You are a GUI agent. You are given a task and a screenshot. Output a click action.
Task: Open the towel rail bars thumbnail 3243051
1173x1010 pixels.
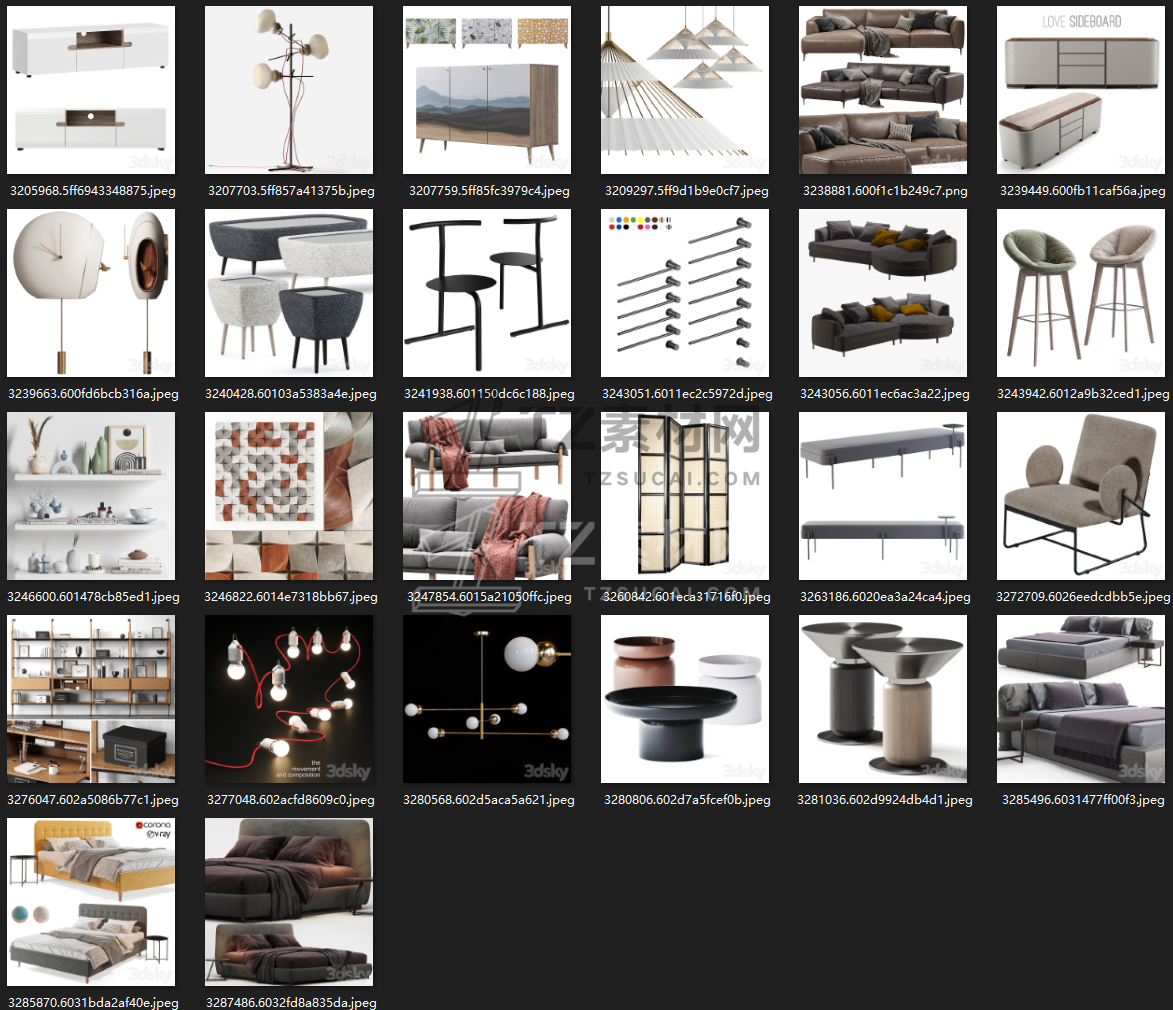[685, 293]
